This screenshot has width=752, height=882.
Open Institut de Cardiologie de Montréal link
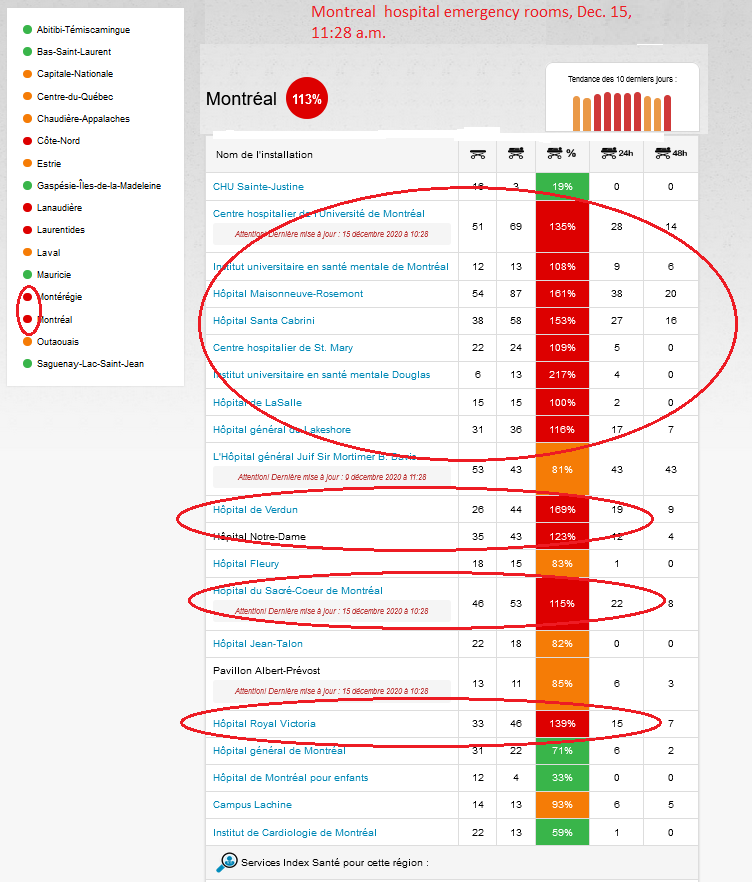click(x=295, y=832)
